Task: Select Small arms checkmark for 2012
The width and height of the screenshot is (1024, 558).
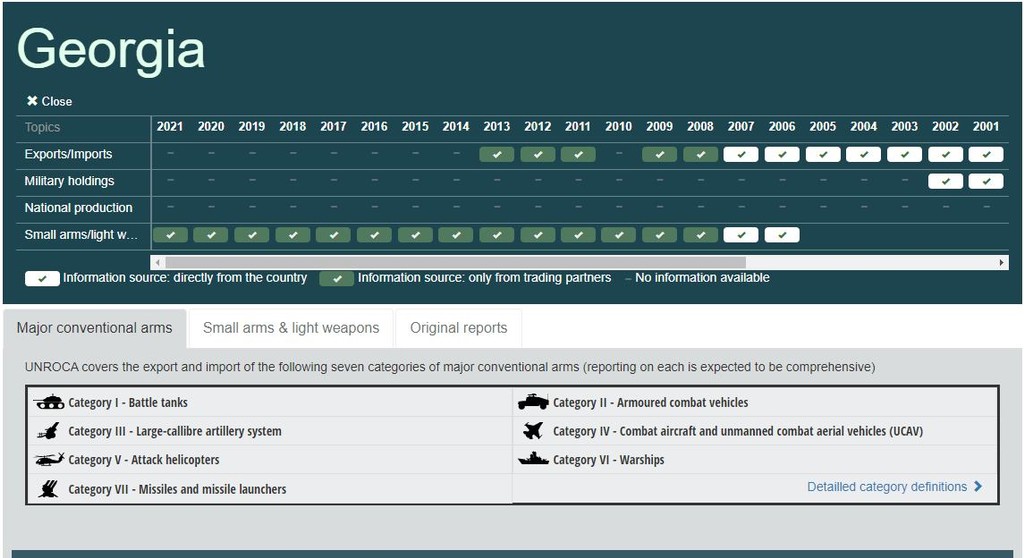Action: pos(537,235)
